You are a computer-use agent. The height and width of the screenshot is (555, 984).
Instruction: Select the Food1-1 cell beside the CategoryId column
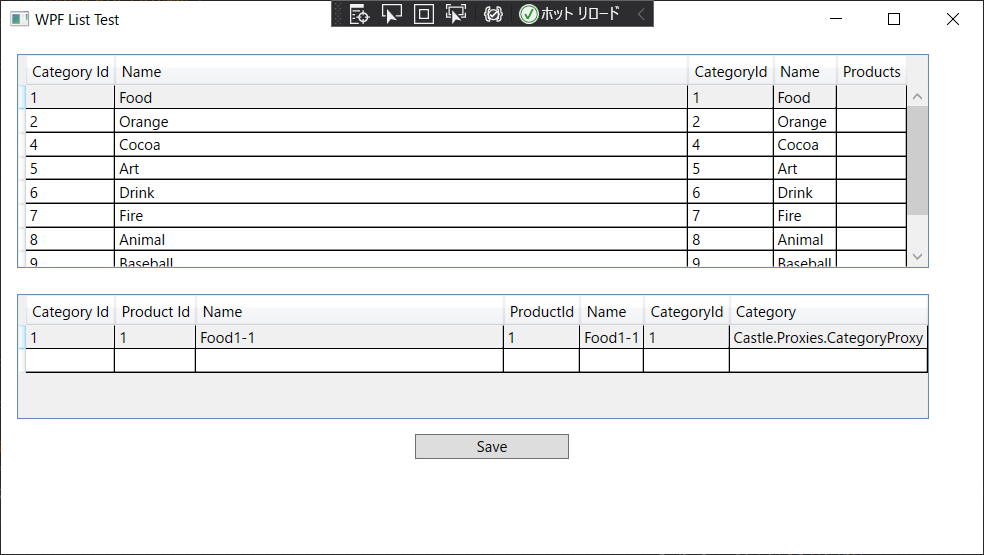[x=611, y=337]
